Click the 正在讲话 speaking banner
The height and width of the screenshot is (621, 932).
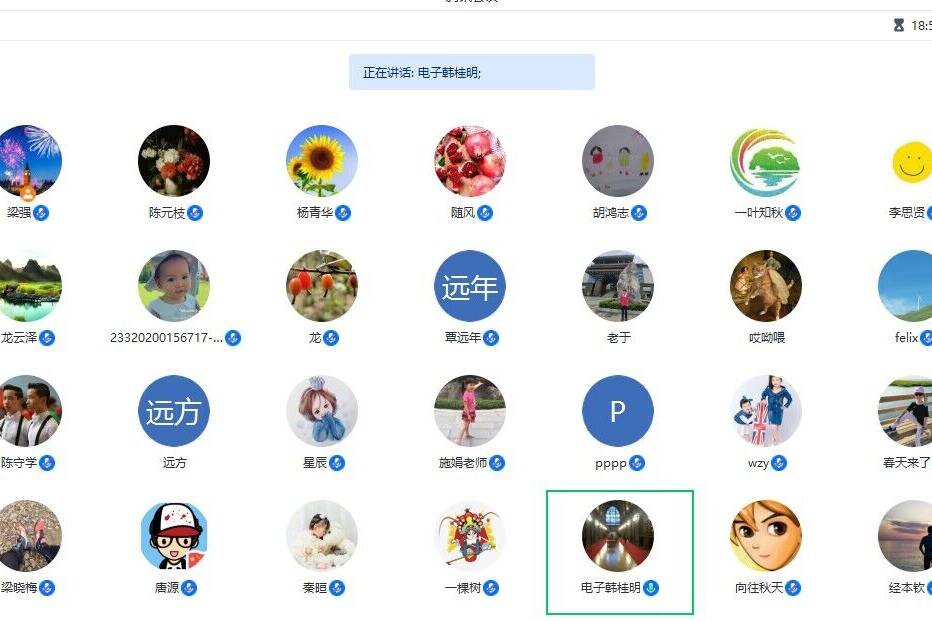click(471, 72)
